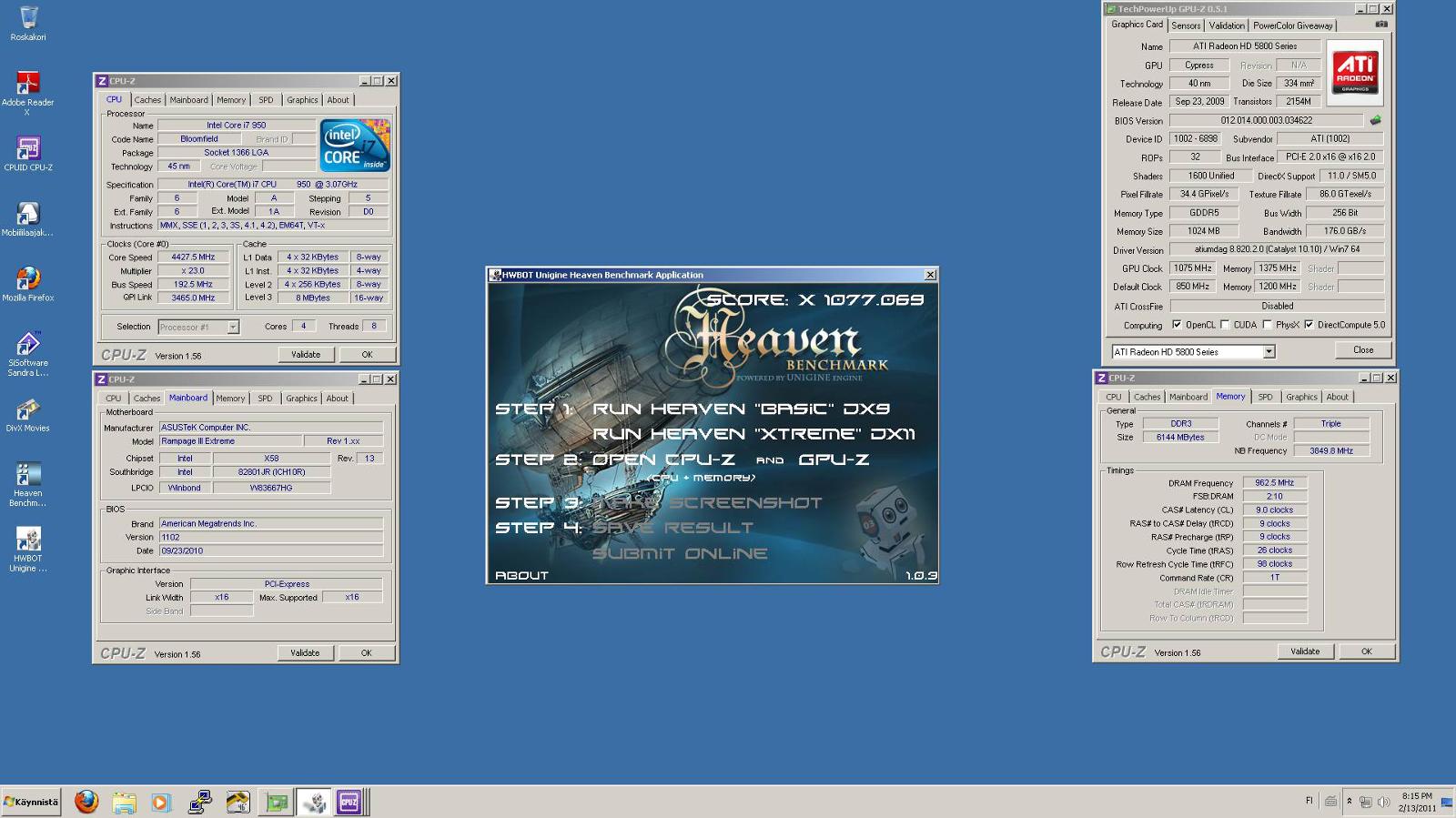Click GPU-Z link in HWBOT step 2
1456x818 pixels.
tap(834, 460)
